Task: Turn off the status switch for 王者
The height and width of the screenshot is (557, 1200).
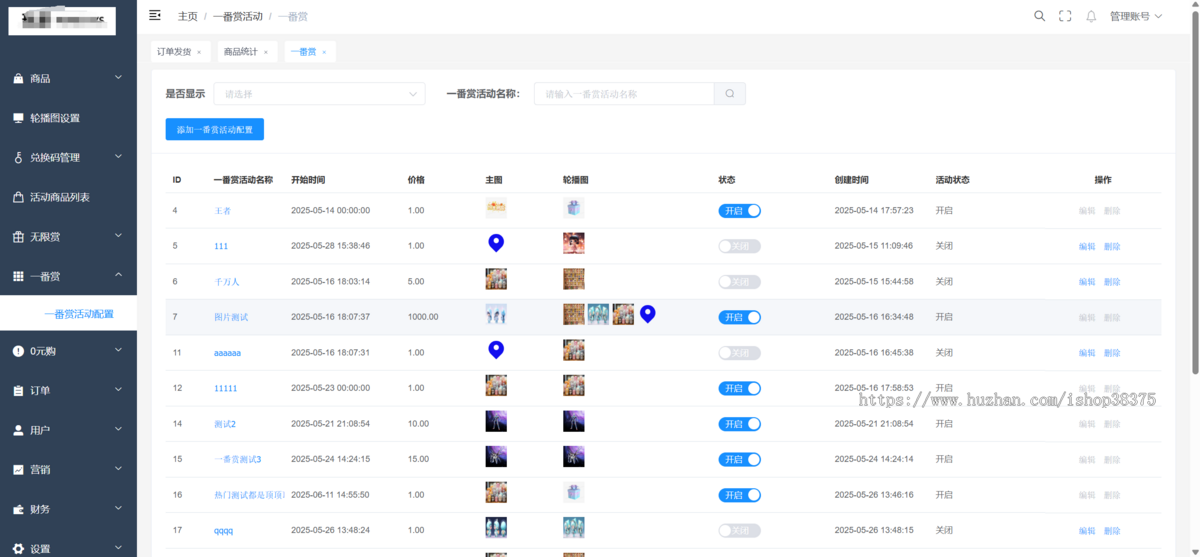Action: pos(739,211)
